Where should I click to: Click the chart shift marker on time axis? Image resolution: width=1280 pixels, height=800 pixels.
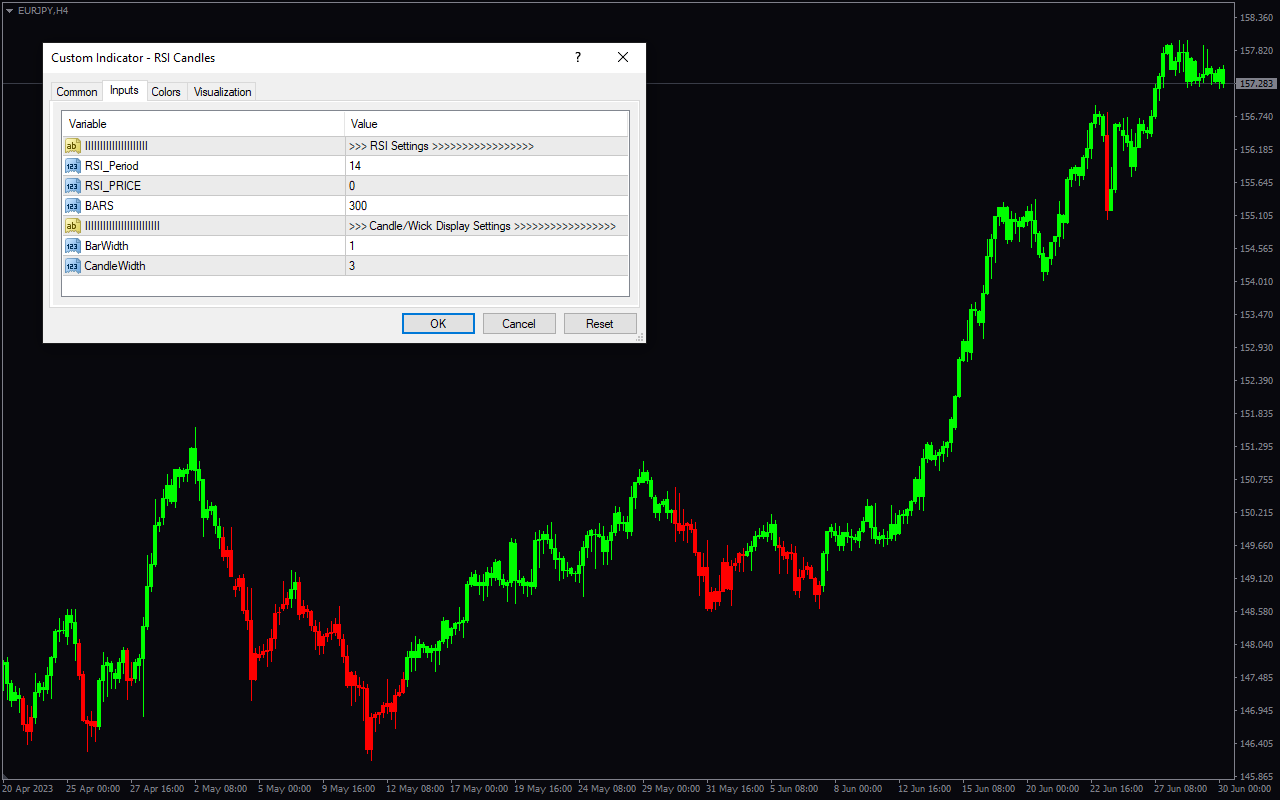pyautogui.click(x=7, y=777)
